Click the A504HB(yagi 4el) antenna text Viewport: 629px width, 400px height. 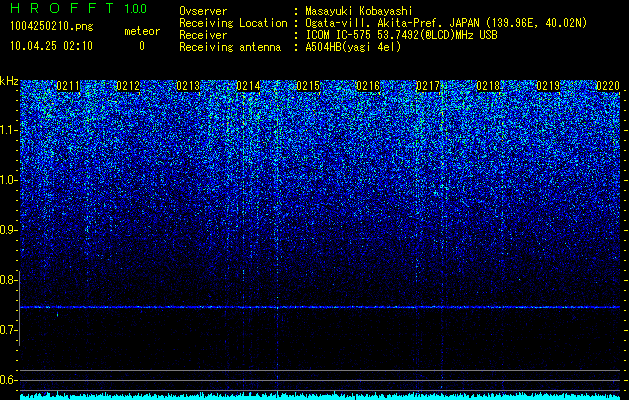coord(353,47)
